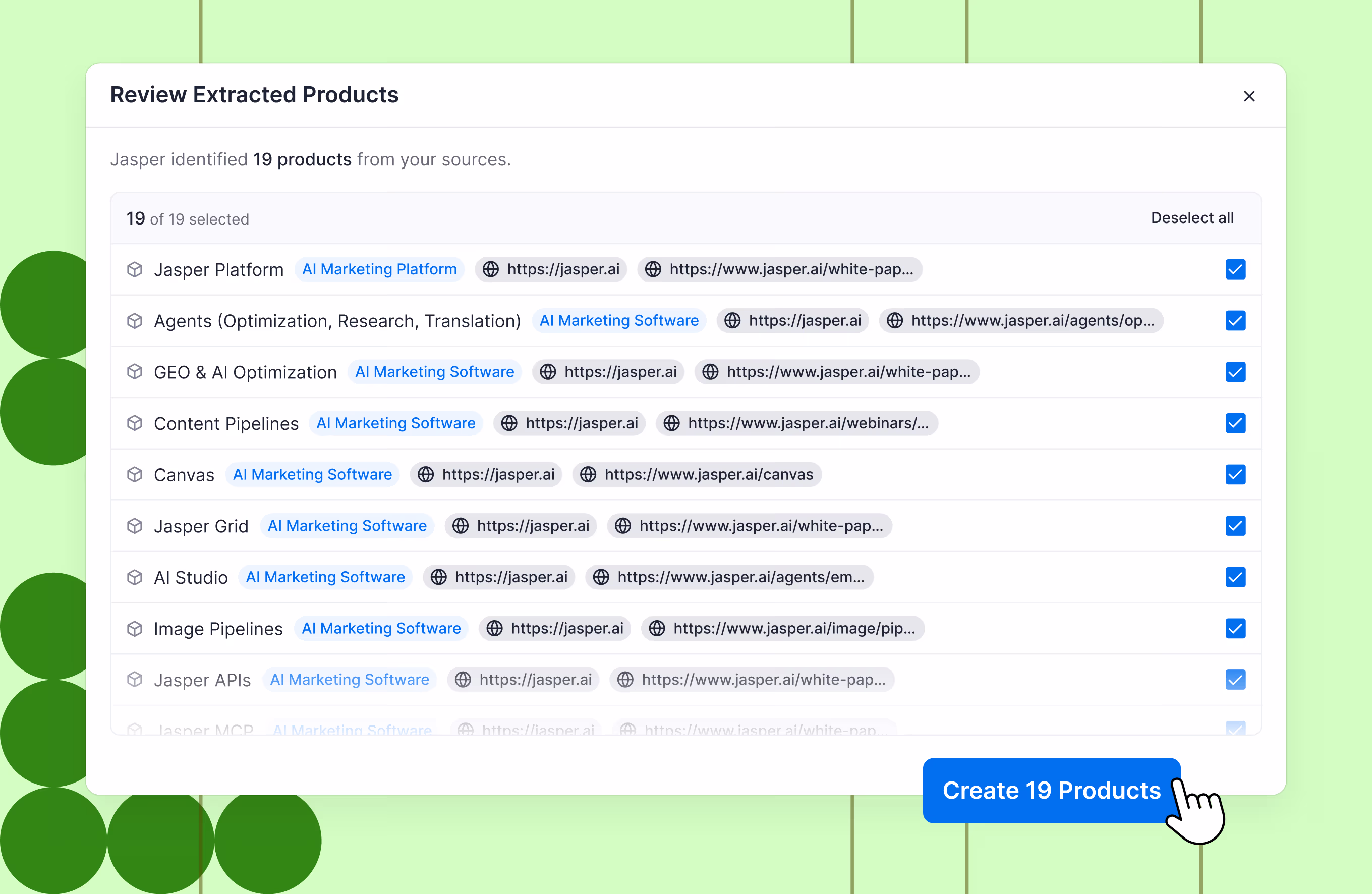Open the jasper.ai/agents/em... link
Viewport: 1372px width, 894px height.
[729, 577]
